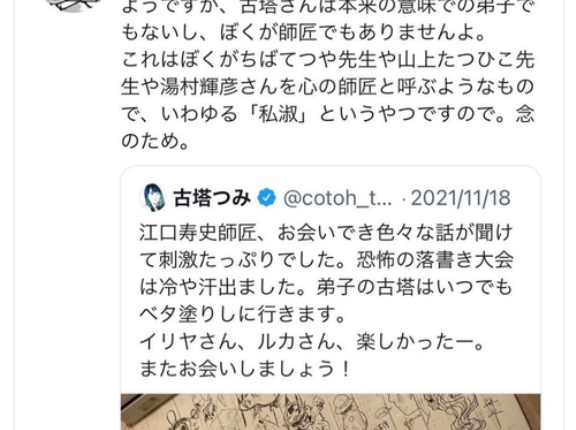Click the line またお会いしましょう！

(x=245, y=369)
